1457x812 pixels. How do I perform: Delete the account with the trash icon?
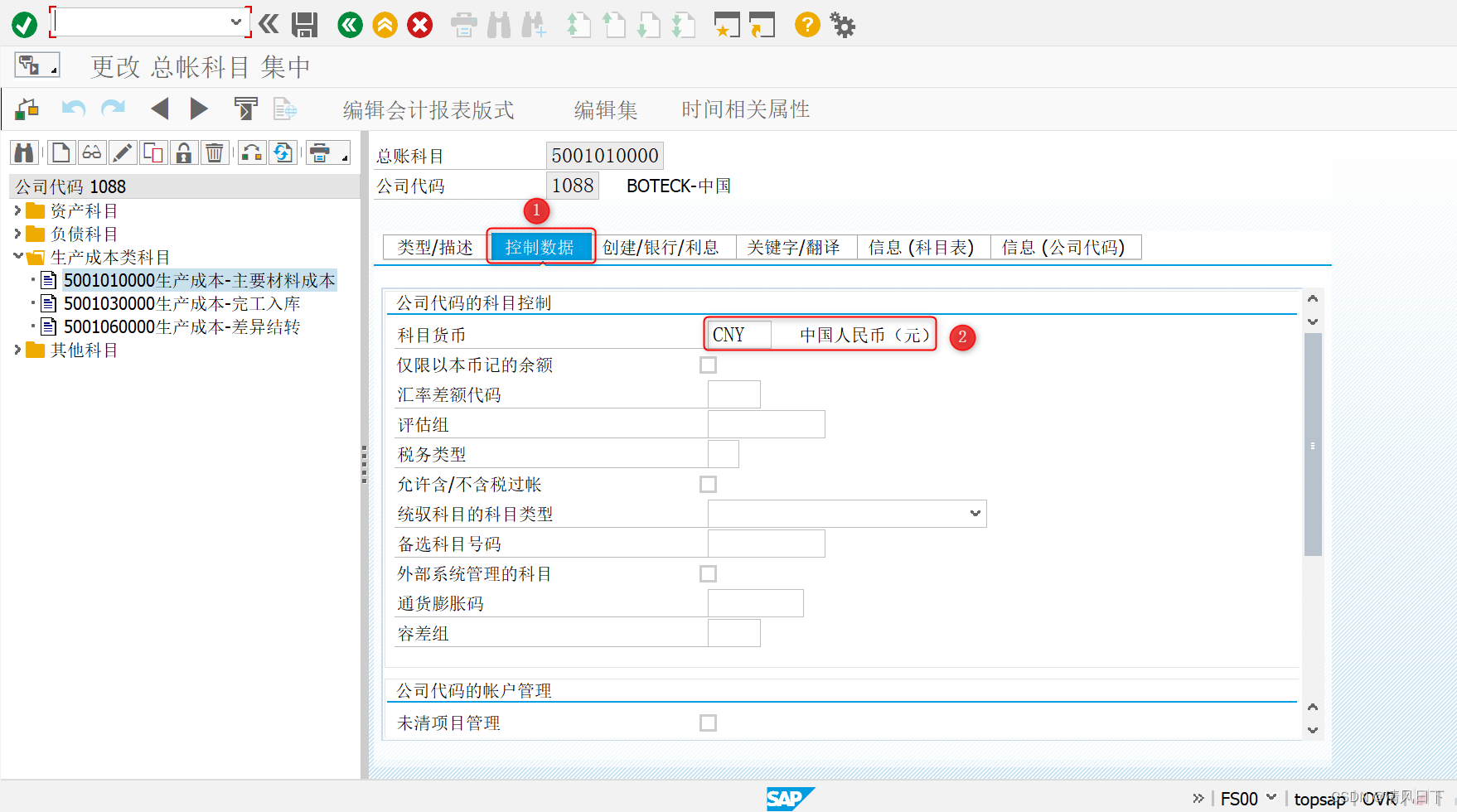(215, 152)
